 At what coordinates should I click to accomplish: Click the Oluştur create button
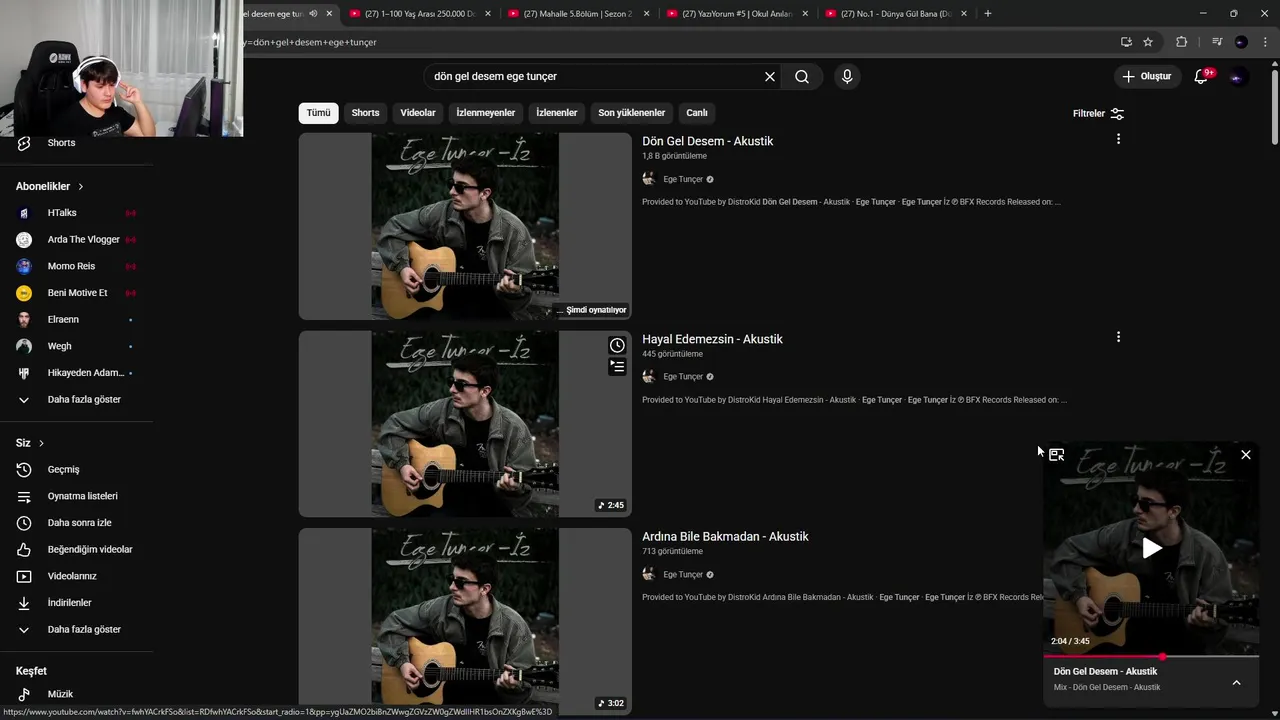coord(1146,76)
